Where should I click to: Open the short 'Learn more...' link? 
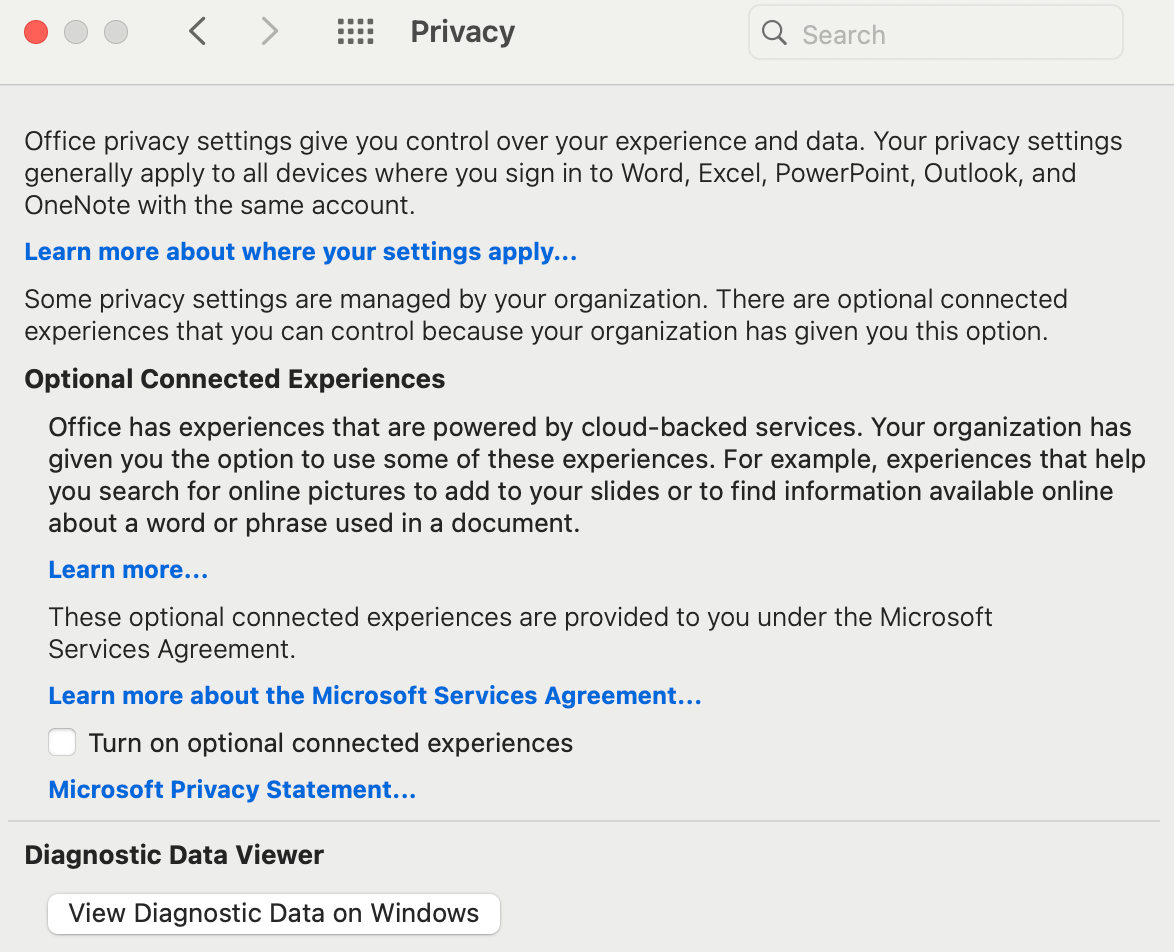[x=128, y=570]
